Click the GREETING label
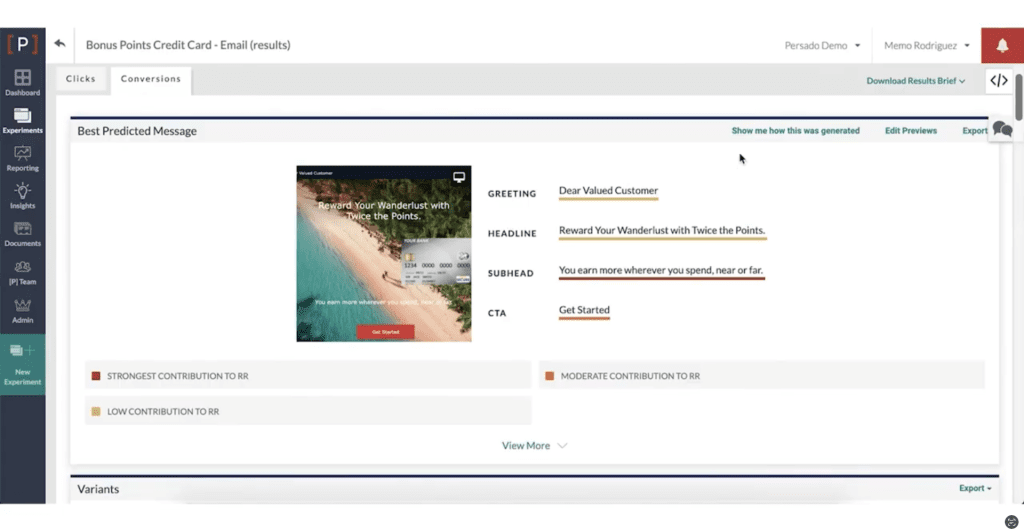Viewport: 1024px width, 530px height. click(512, 194)
